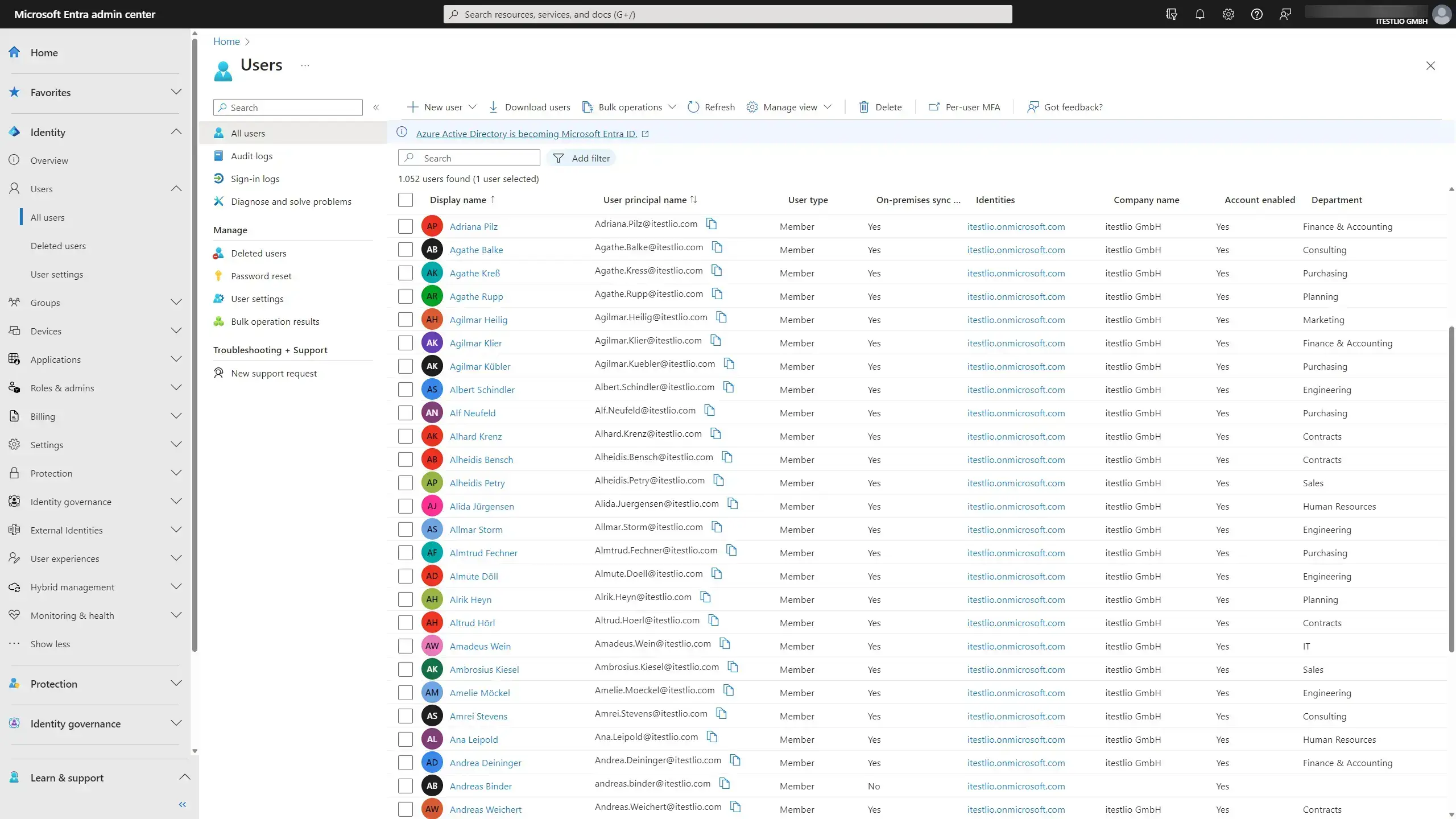Click the Delete trash icon in toolbar
The image size is (1456, 819).
(863, 107)
